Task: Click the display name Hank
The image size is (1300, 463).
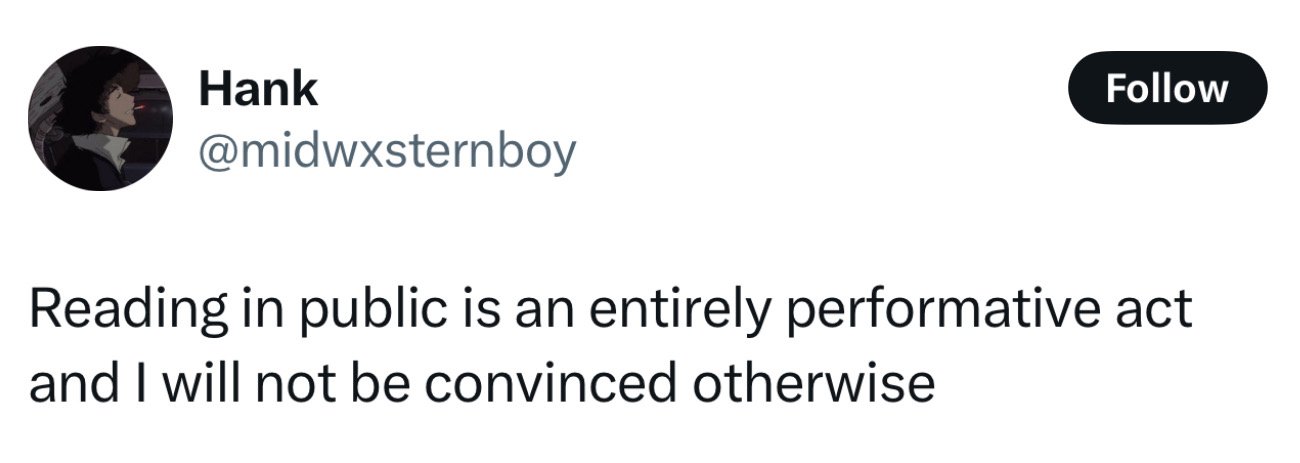Action: coord(258,90)
